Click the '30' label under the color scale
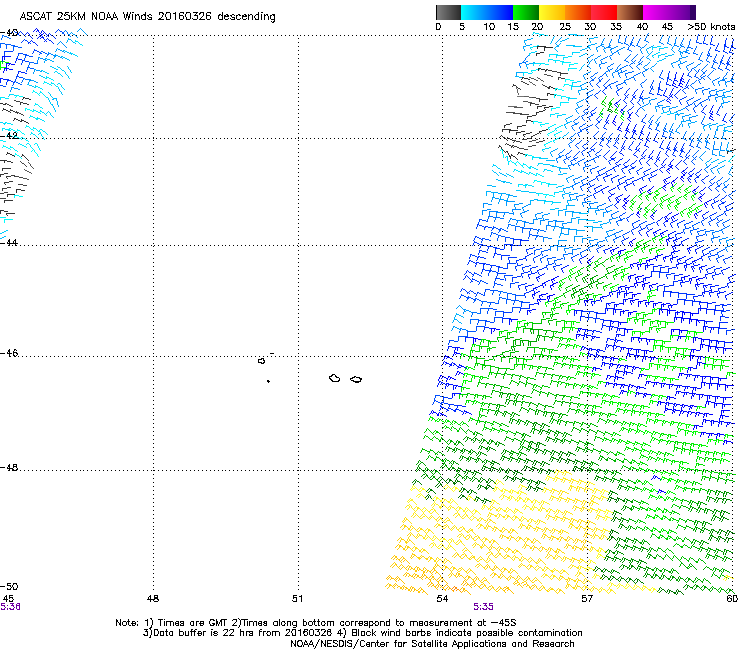Viewport: 740px width, 650px height. coord(590,27)
